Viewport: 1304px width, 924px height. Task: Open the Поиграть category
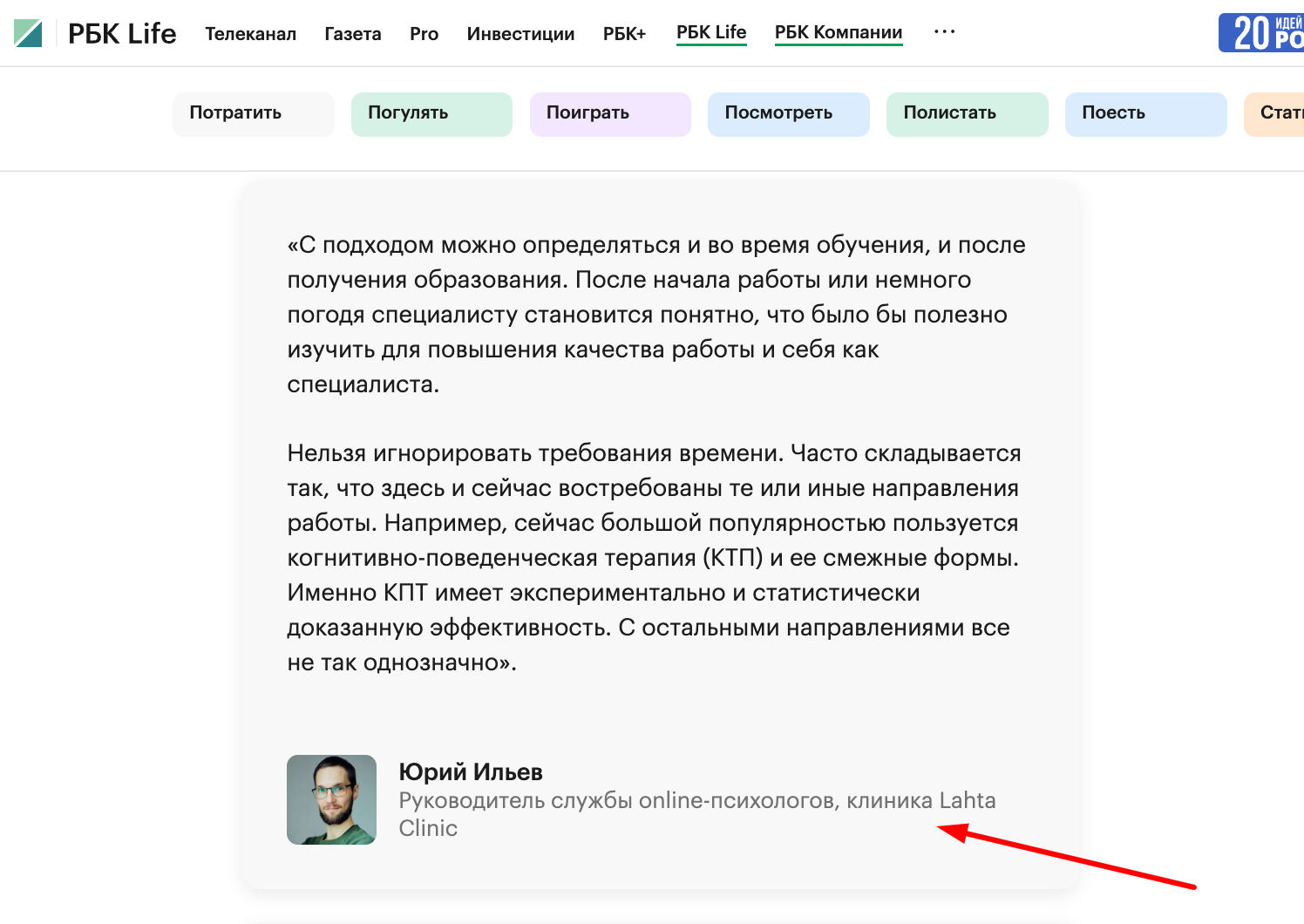tap(609, 113)
